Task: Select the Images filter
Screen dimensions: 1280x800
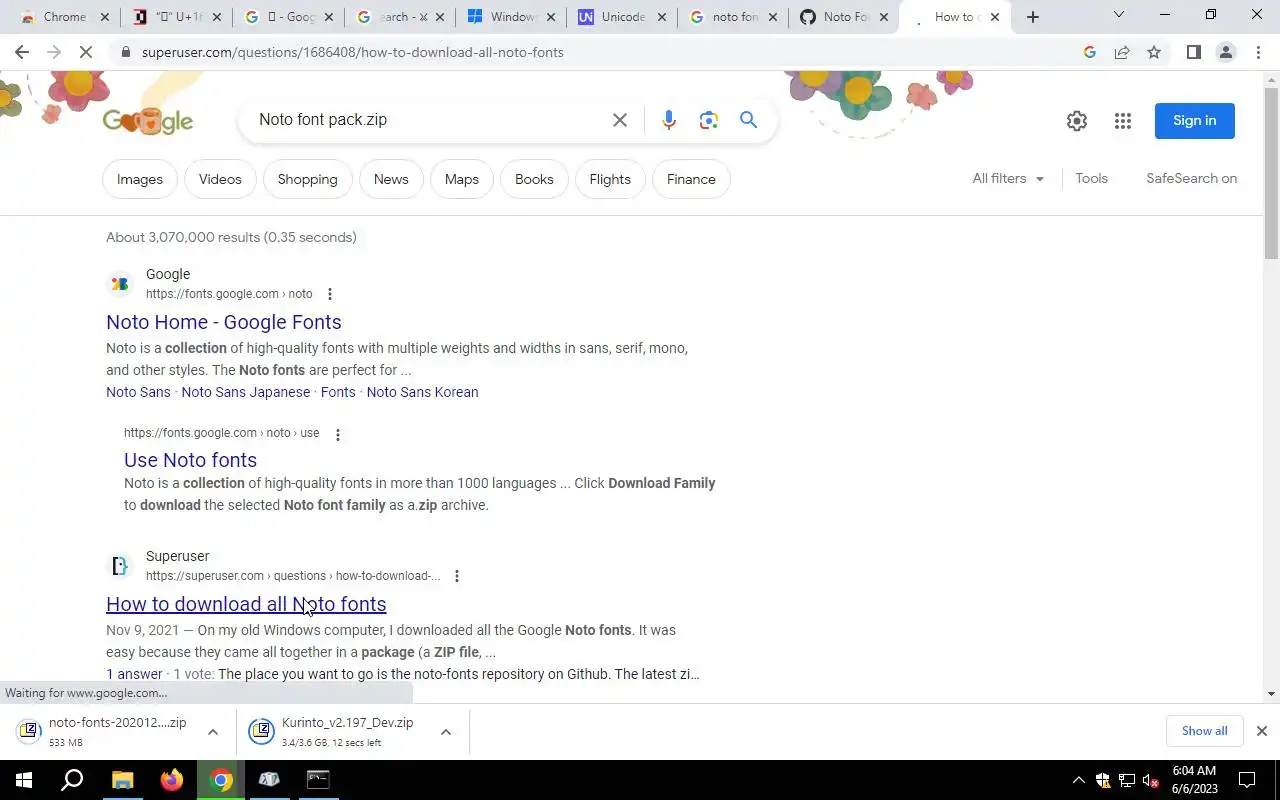Action: click(x=140, y=179)
